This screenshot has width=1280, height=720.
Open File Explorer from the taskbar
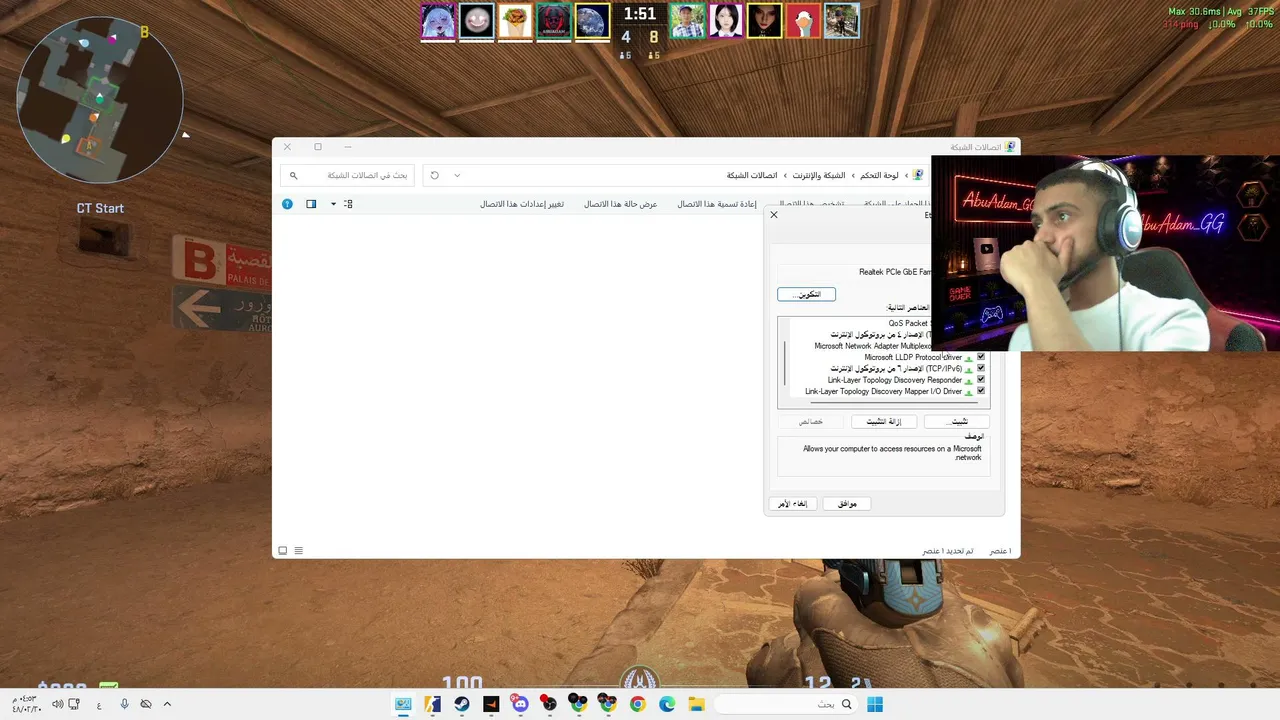(696, 704)
